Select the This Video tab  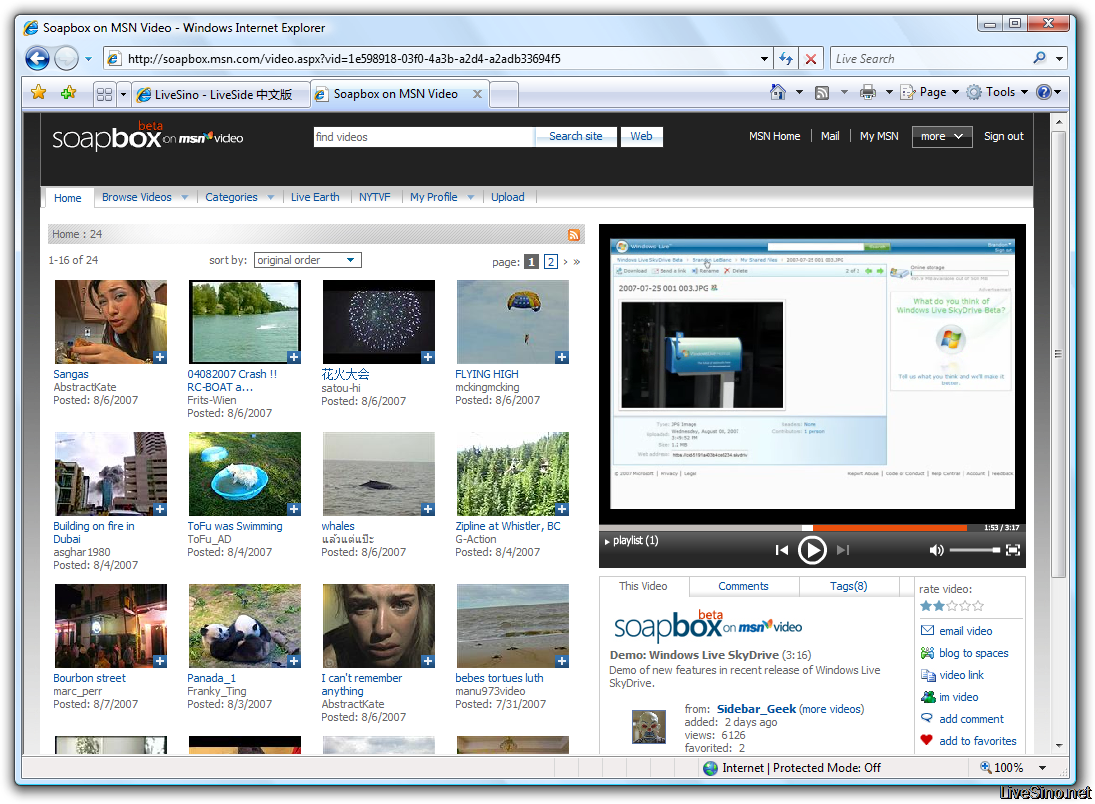[643, 586]
